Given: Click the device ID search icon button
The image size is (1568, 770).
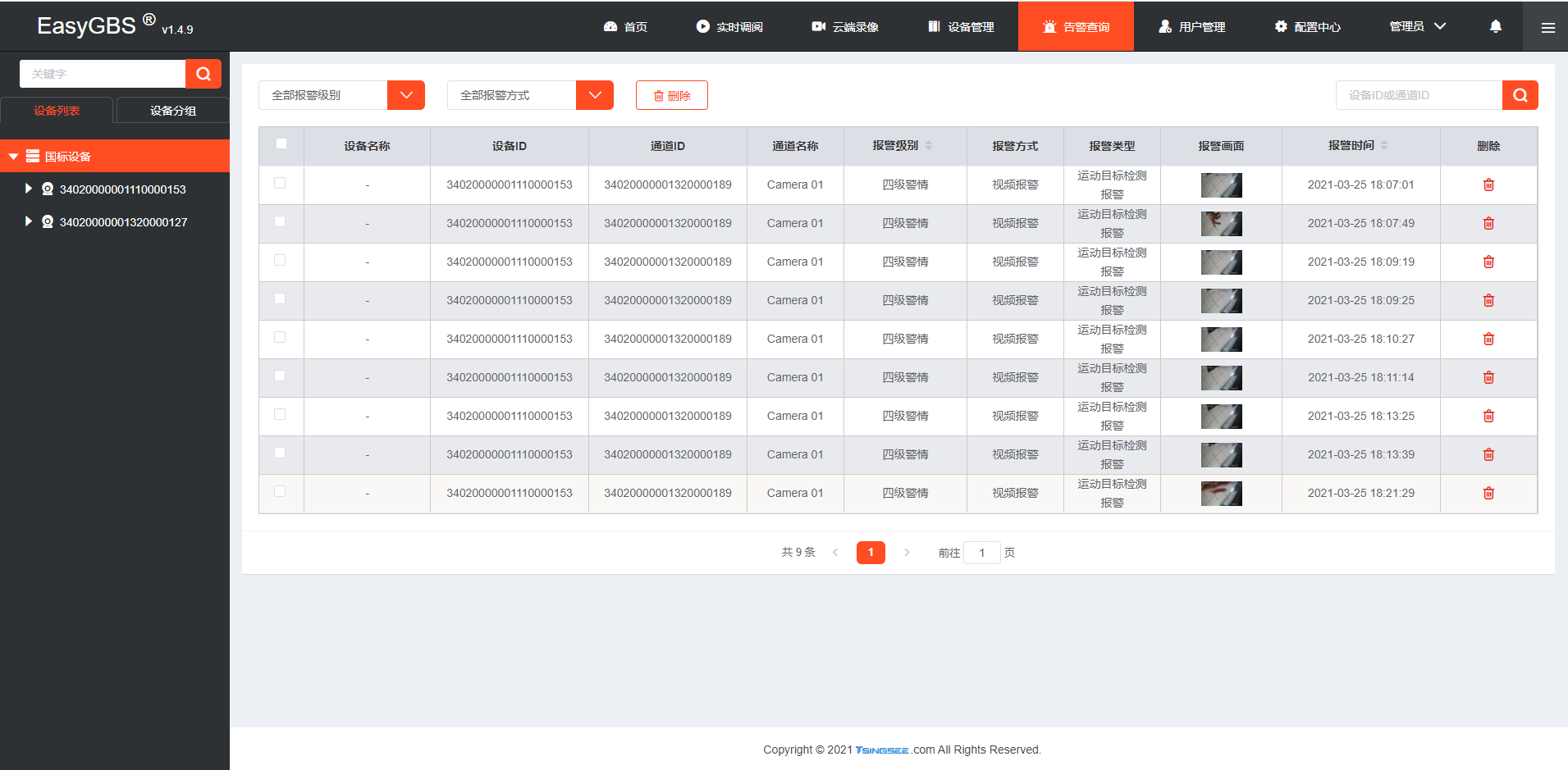Looking at the screenshot, I should pos(1520,95).
